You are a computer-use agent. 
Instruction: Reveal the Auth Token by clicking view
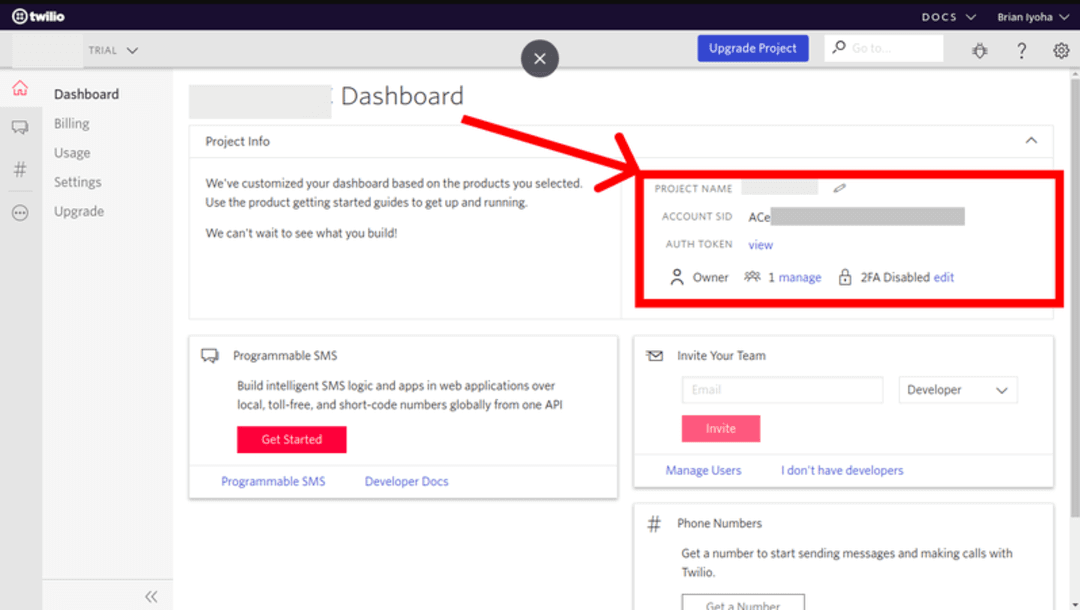[761, 244]
